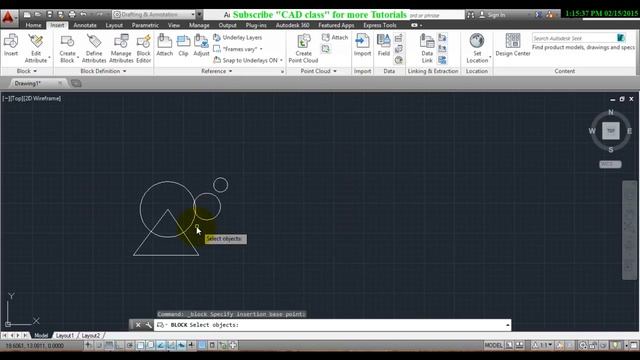Click the [Top] view control label
The image size is (640, 360).
(x=17, y=98)
